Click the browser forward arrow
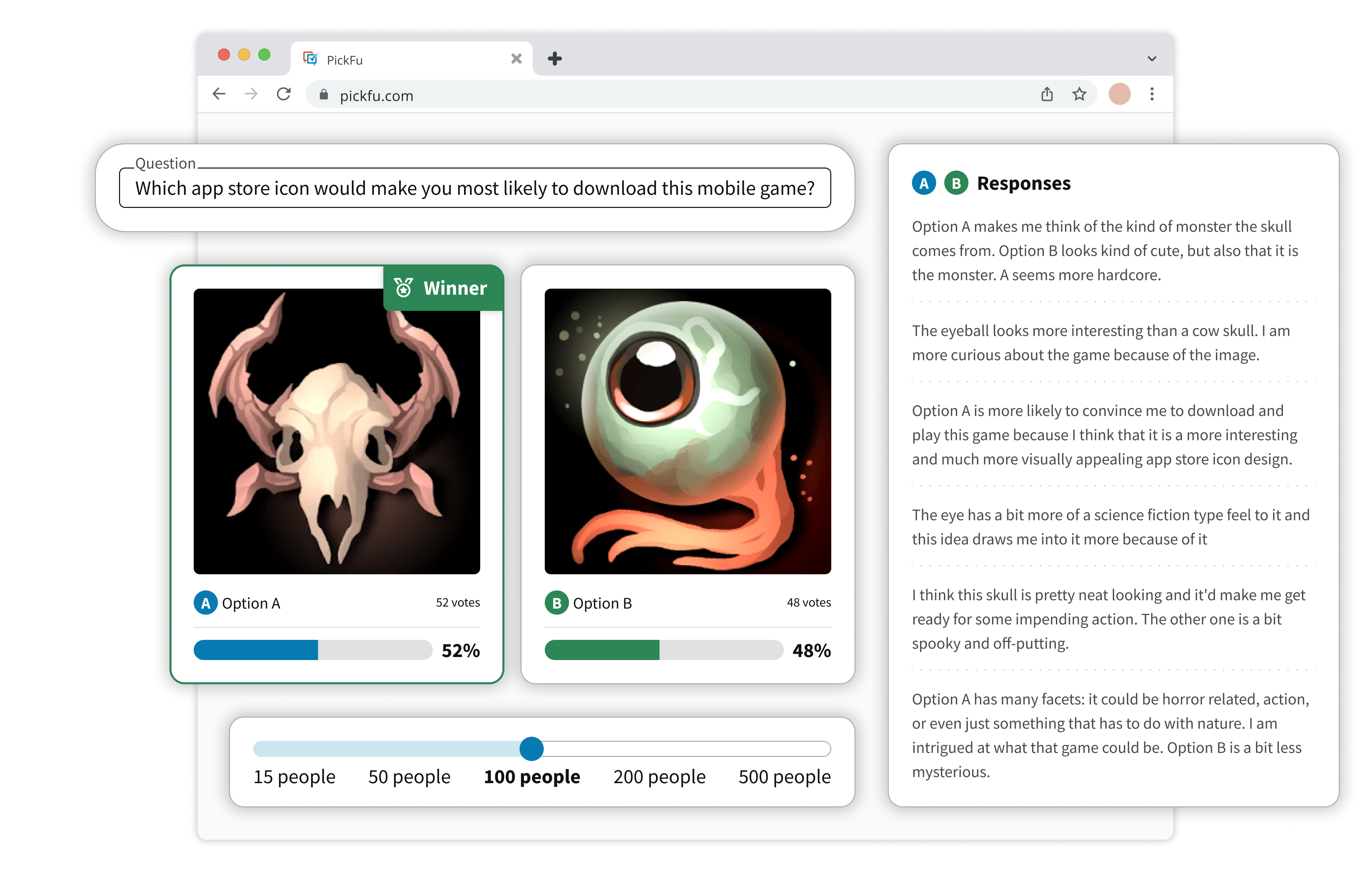 (x=251, y=94)
